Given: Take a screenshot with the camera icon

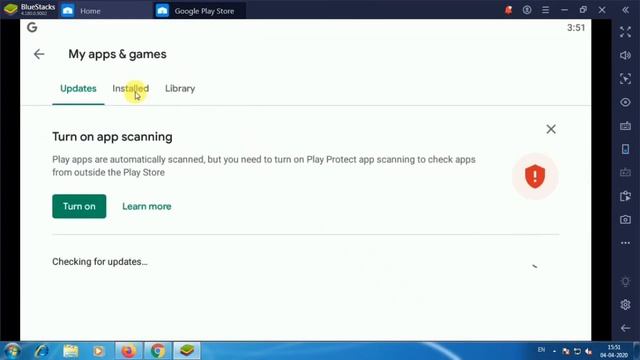Looking at the screenshot, I should (625, 220).
